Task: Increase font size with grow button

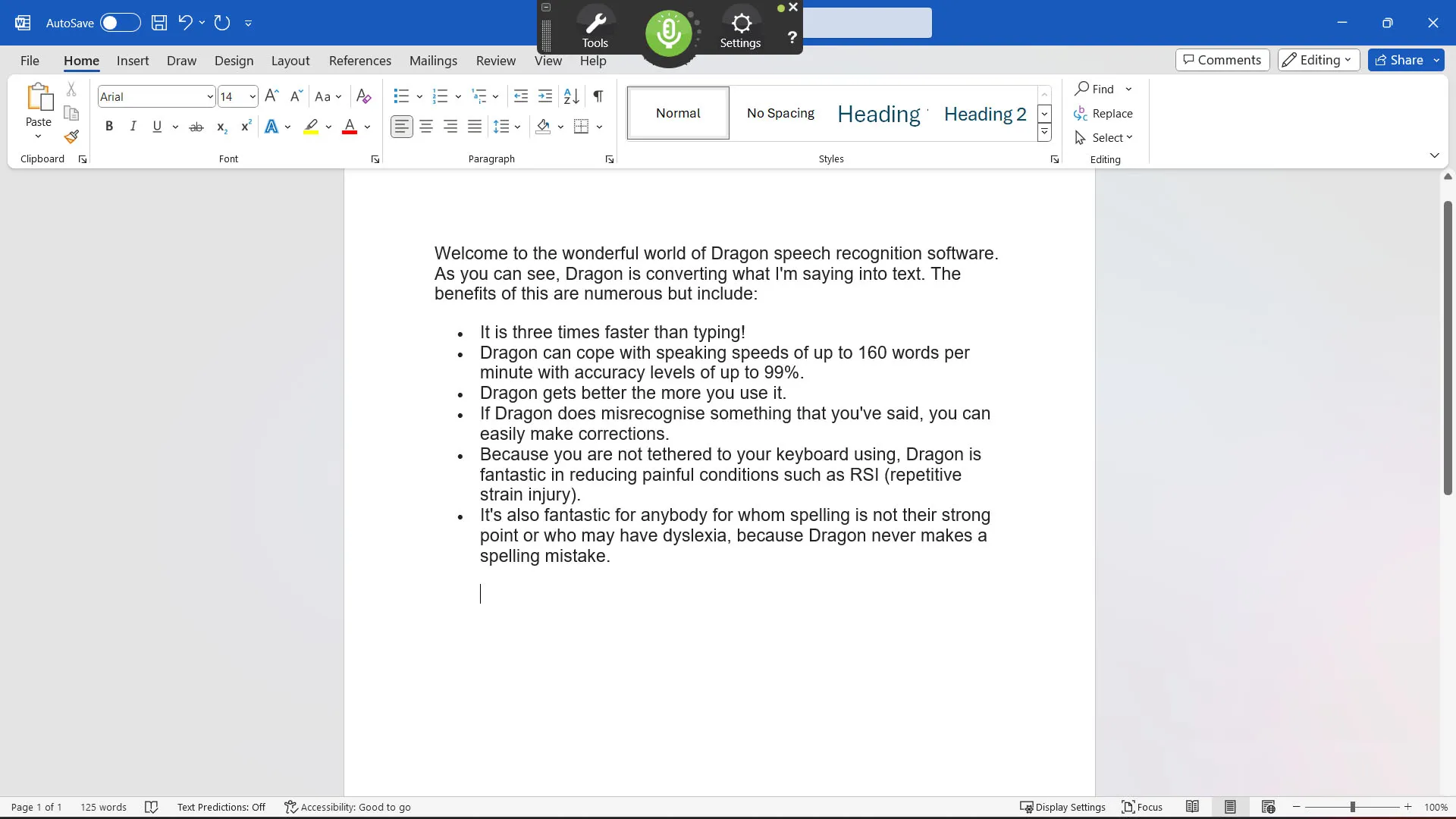Action: pos(271,96)
